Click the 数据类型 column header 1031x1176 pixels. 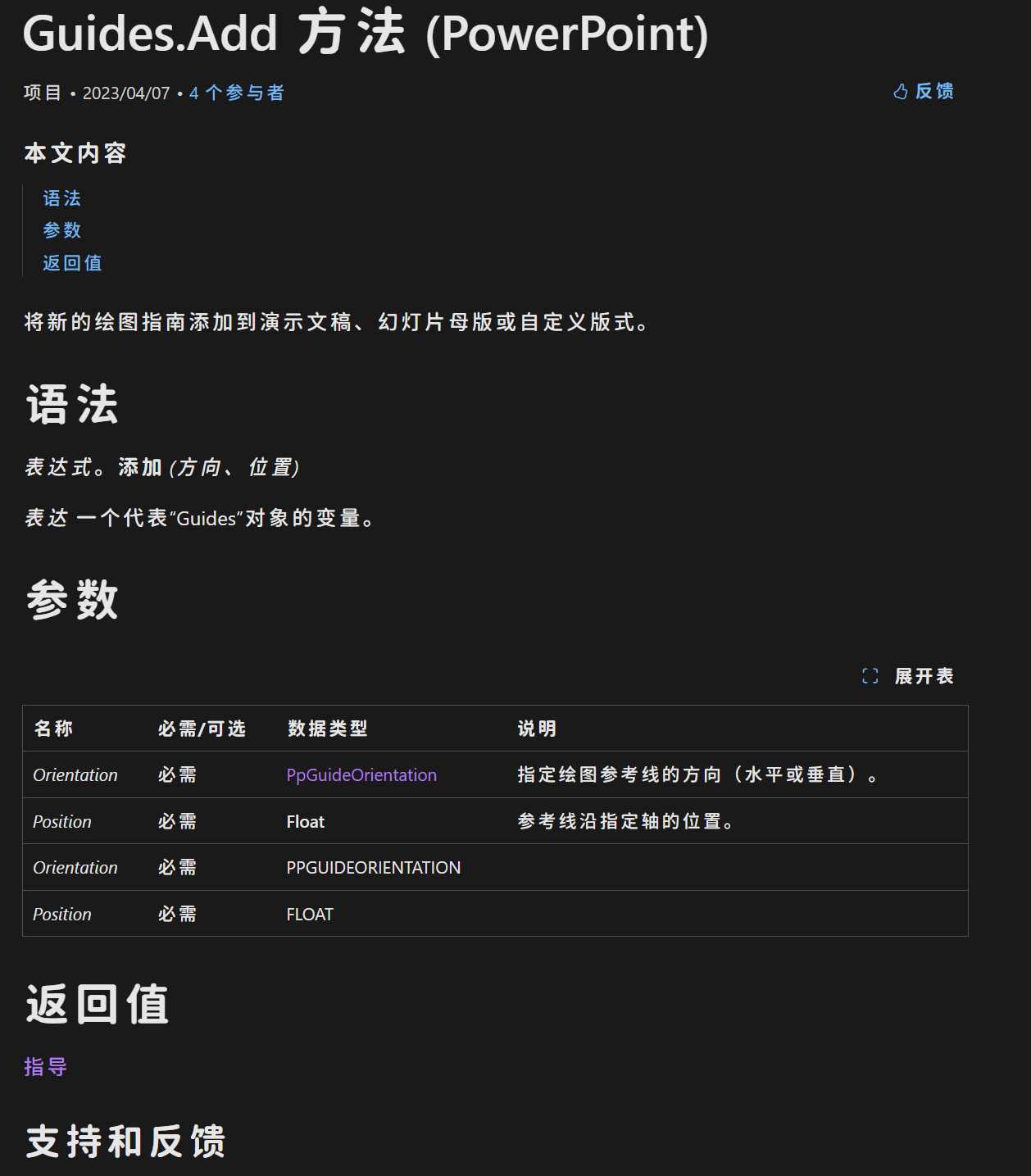tap(328, 729)
